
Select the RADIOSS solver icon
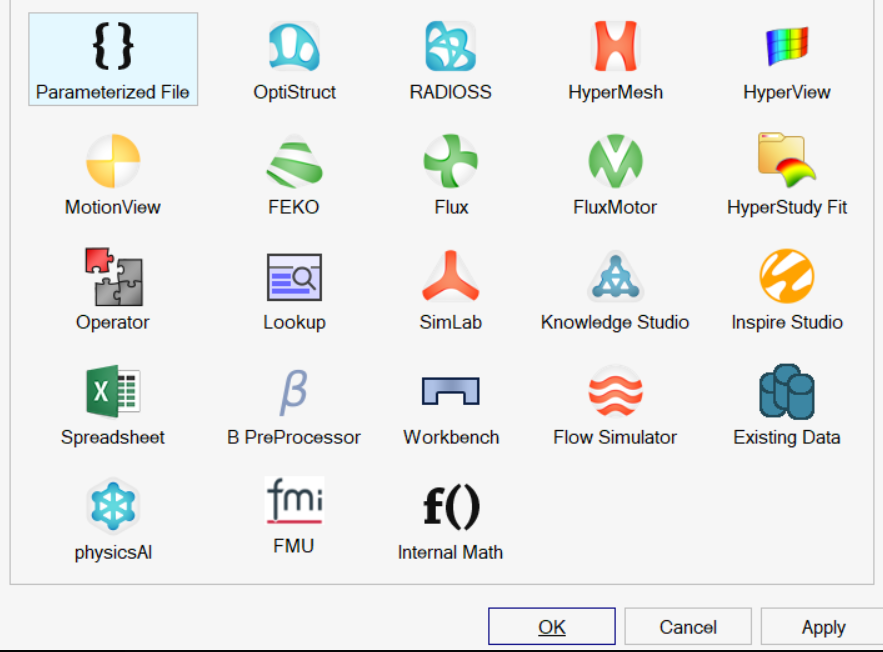[451, 46]
